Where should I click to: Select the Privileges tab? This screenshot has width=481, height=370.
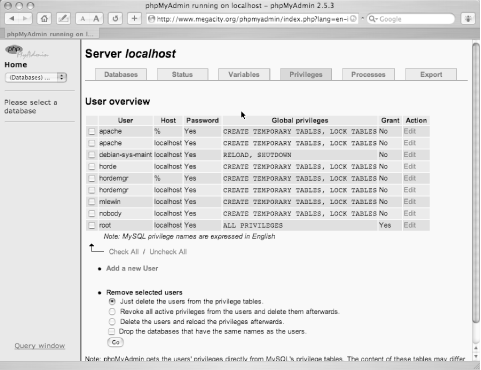pos(306,74)
